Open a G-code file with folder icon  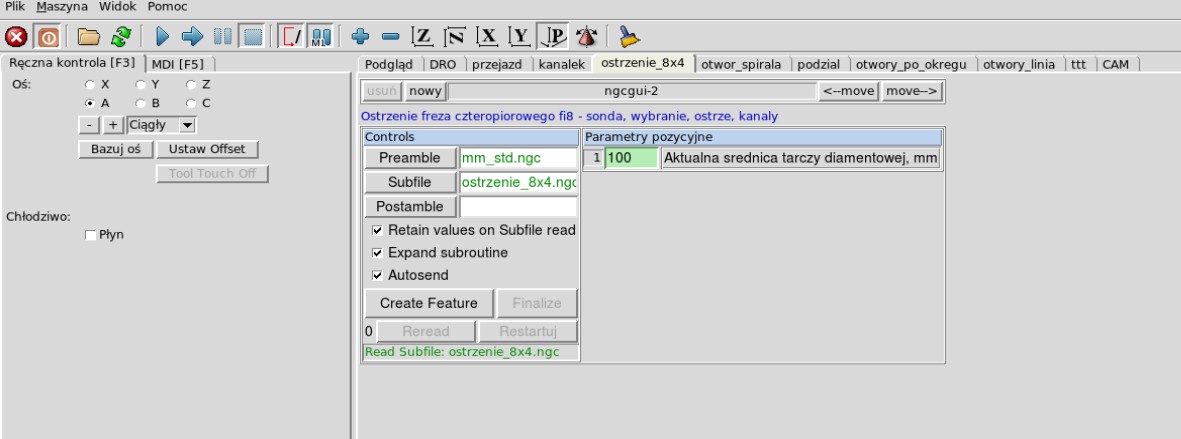89,36
